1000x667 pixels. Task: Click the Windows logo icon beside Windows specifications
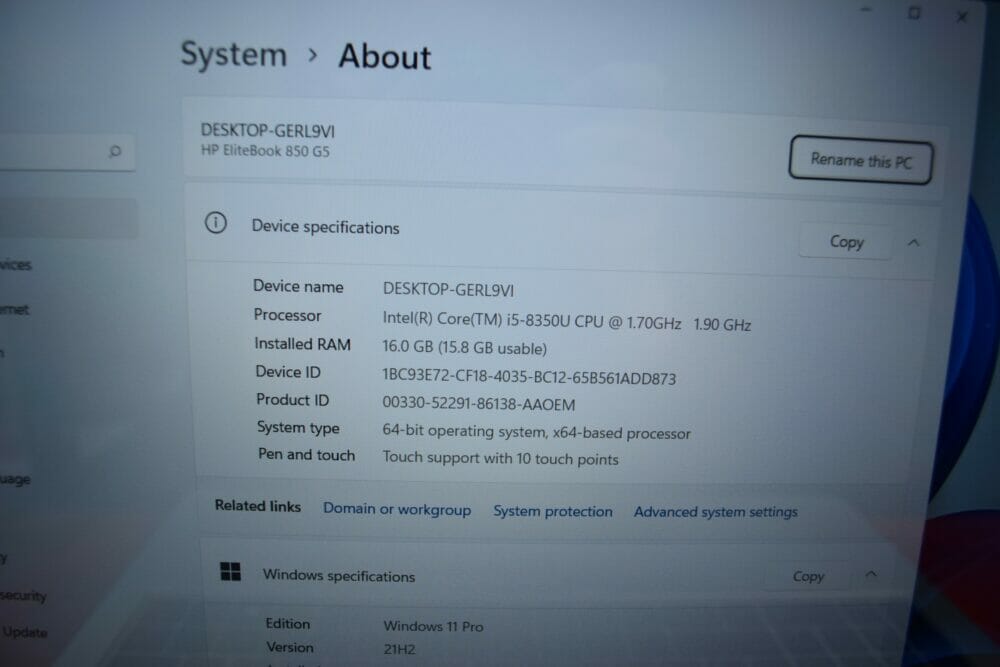point(230,571)
